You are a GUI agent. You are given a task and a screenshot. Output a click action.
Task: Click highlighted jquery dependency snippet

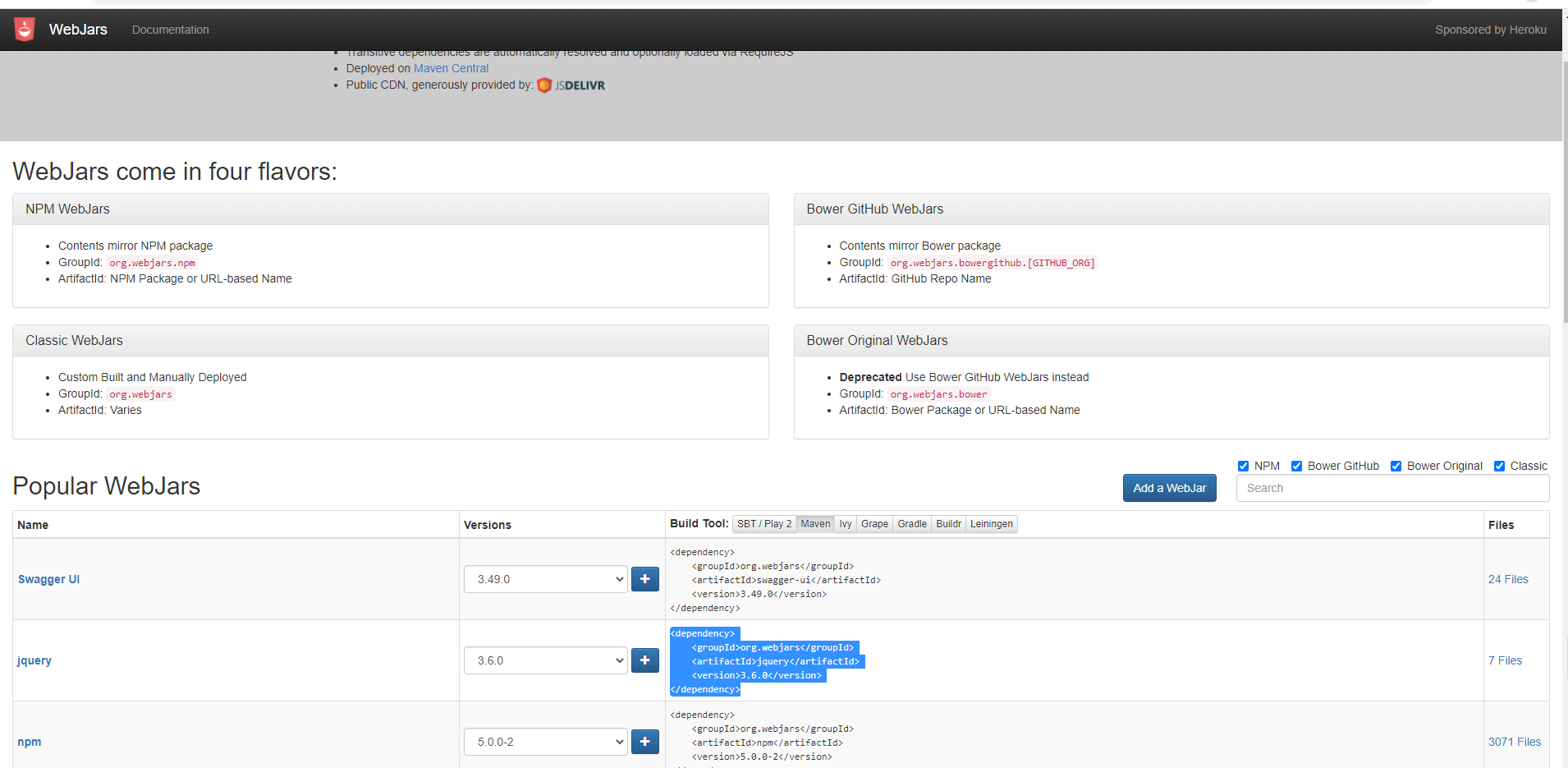click(x=768, y=661)
